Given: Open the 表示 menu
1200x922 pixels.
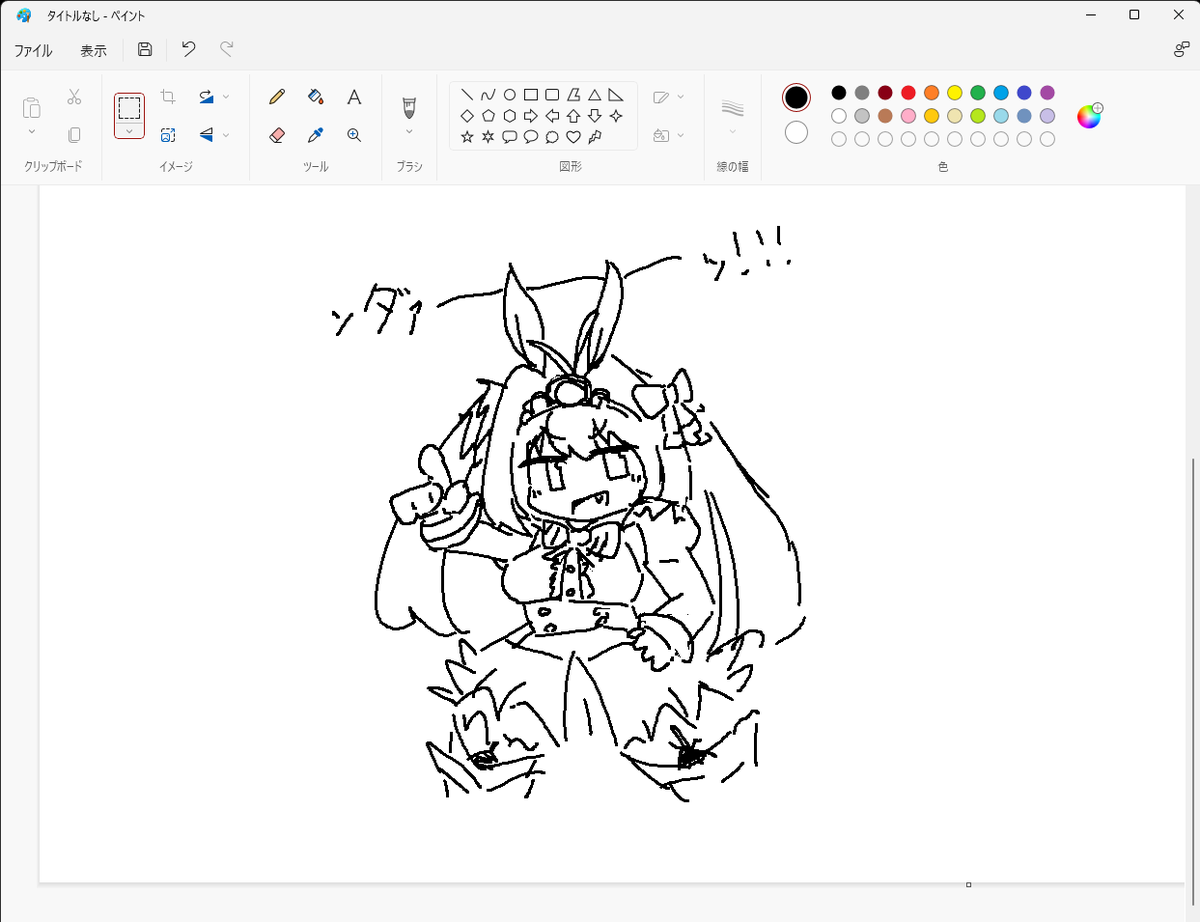Looking at the screenshot, I should click(94, 50).
